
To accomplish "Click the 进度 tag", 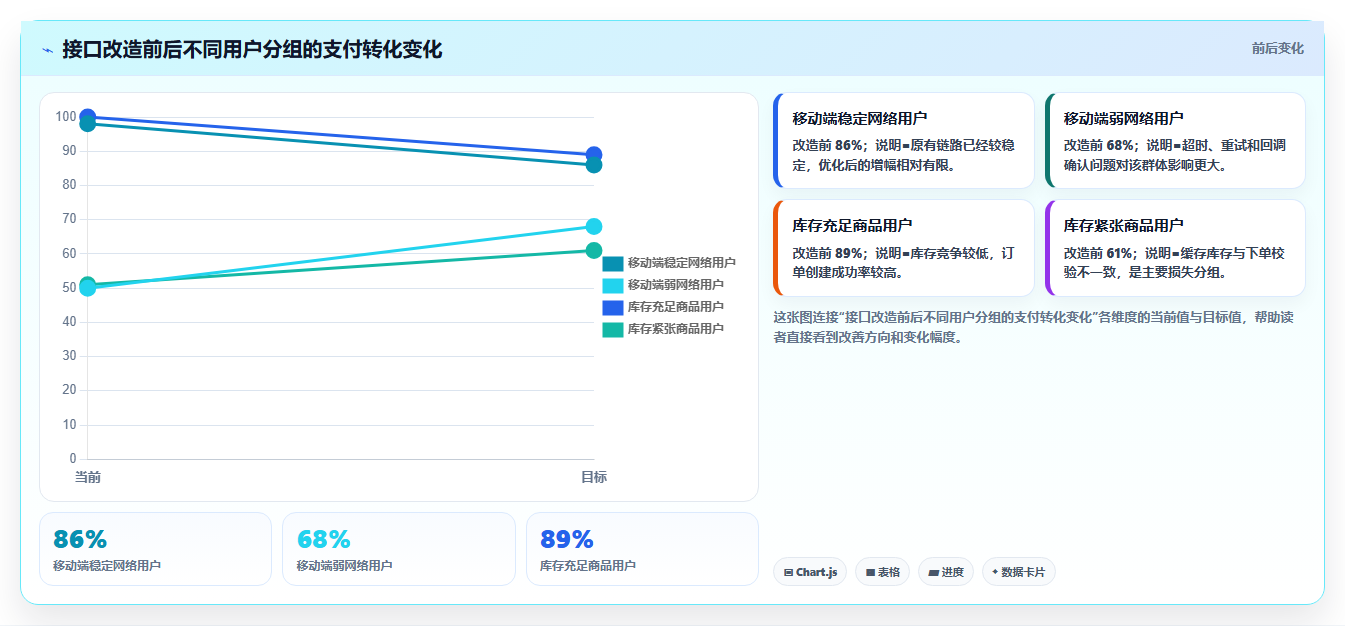I will click(x=945, y=572).
